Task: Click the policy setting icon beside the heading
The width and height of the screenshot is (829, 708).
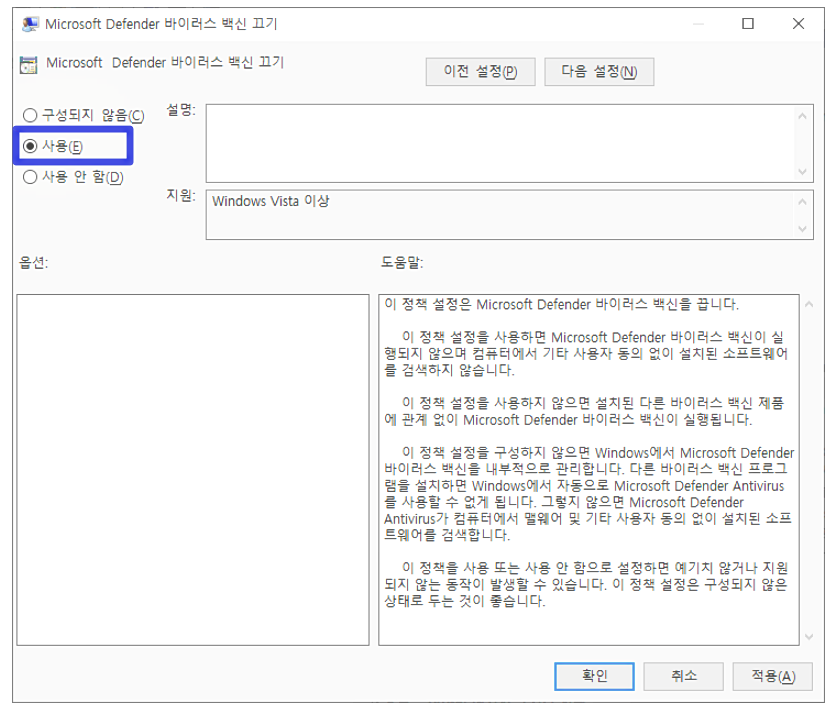Action: click(x=29, y=65)
